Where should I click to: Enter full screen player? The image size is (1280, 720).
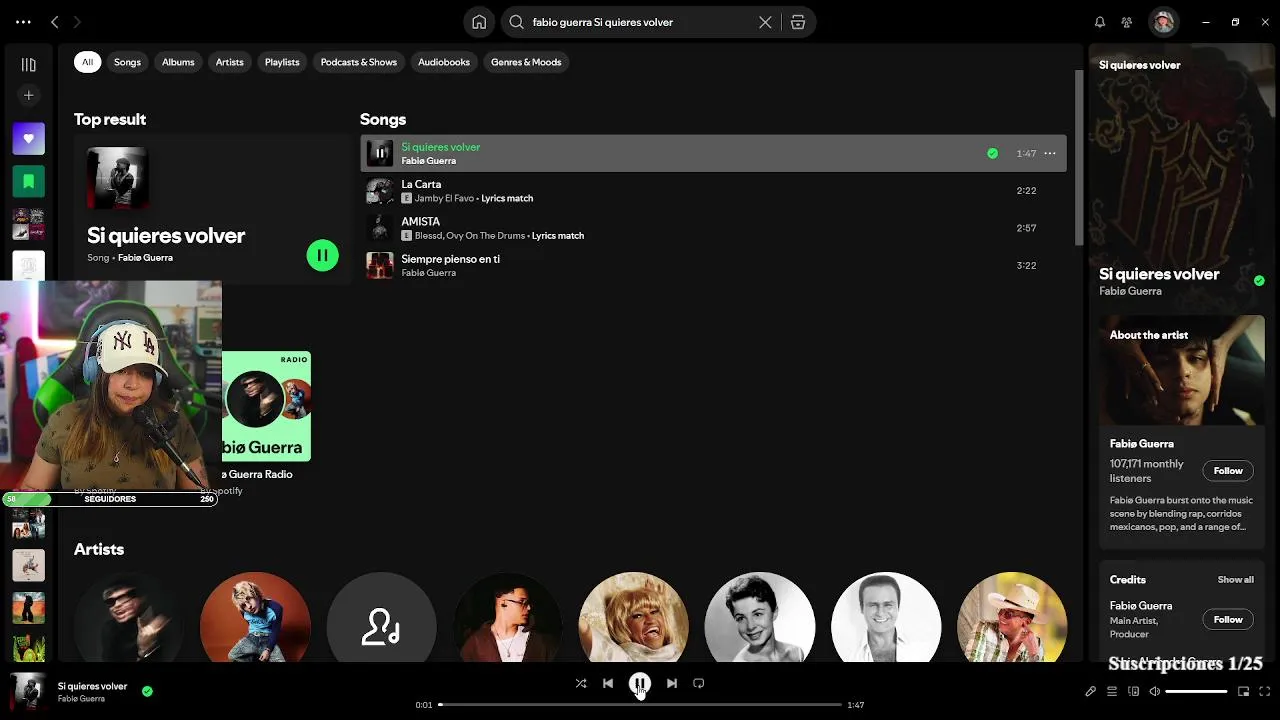[1265, 692]
